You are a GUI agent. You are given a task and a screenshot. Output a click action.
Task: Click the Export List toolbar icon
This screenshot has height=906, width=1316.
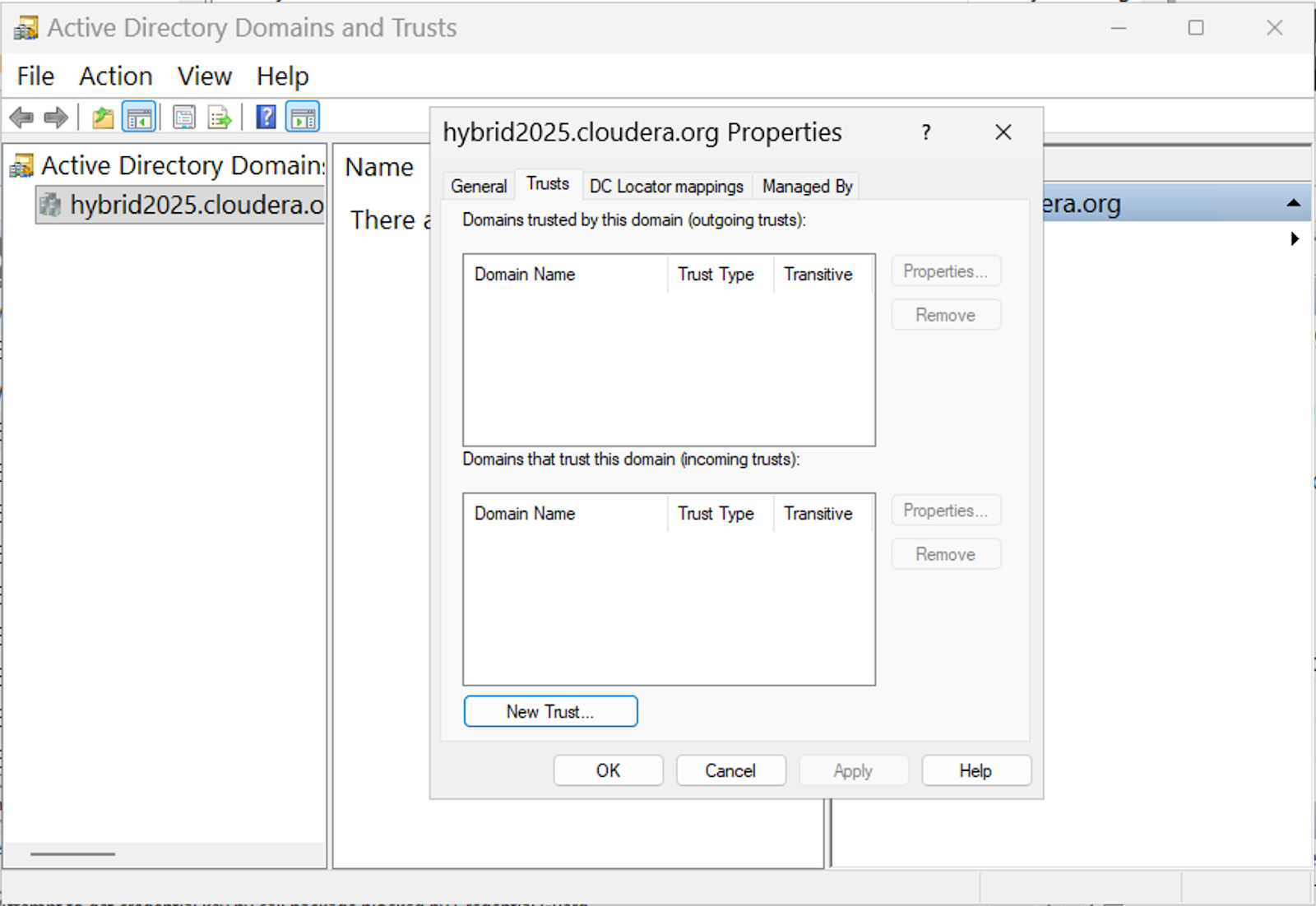pyautogui.click(x=220, y=118)
